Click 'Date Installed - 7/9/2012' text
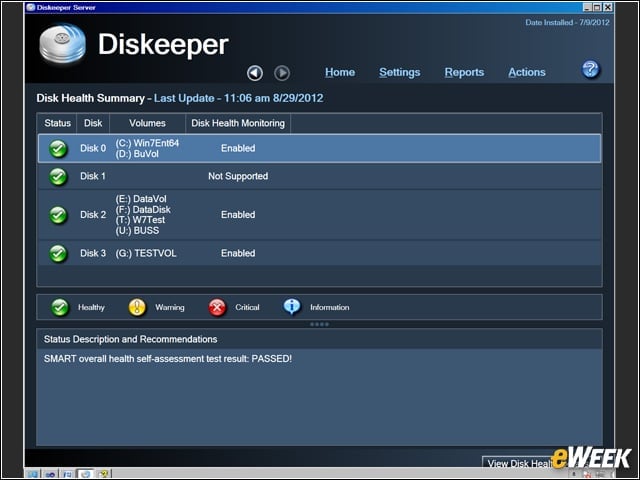The width and height of the screenshot is (640, 480). [x=567, y=22]
